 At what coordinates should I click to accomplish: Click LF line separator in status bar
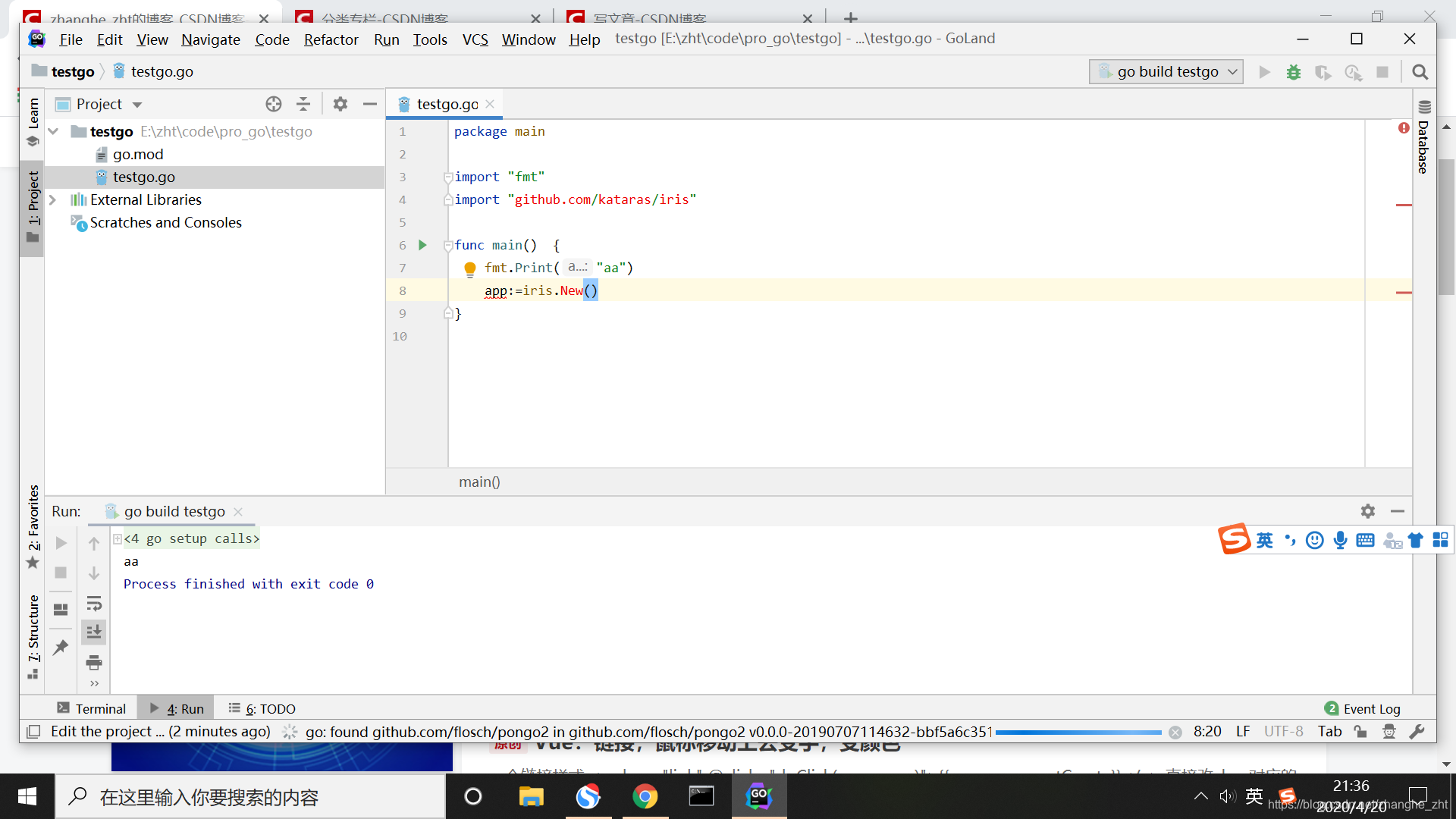(x=1243, y=731)
